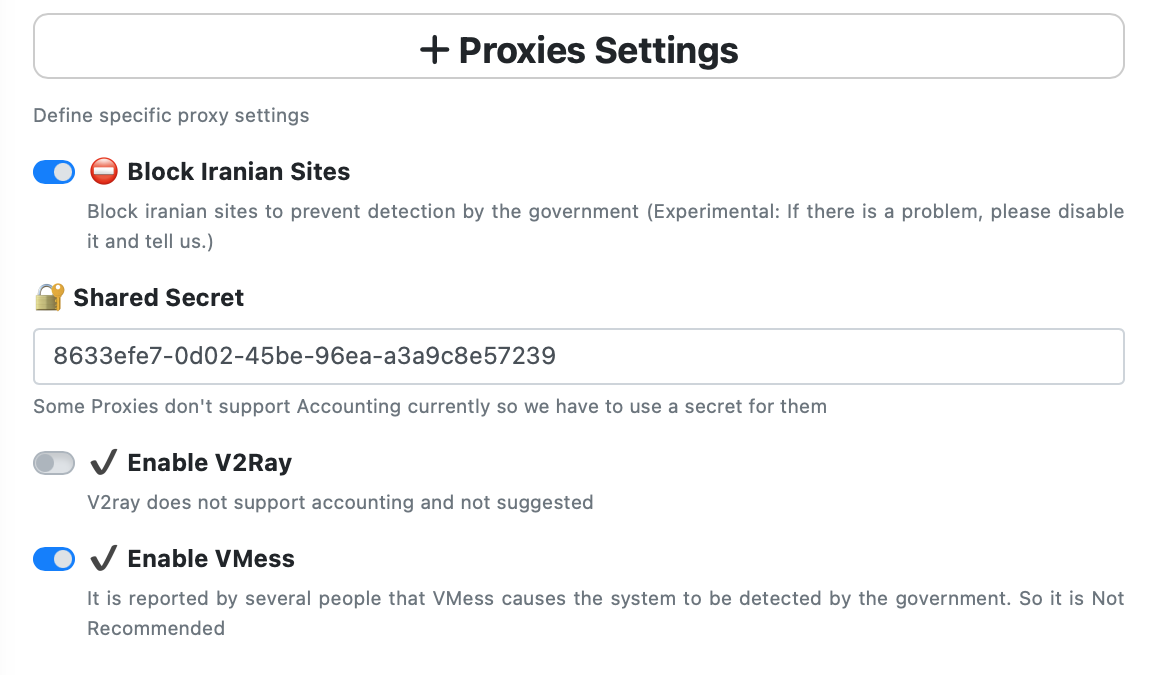Click the Block Iranian Sites experimental description
The height and width of the screenshot is (675, 1150).
pos(606,226)
